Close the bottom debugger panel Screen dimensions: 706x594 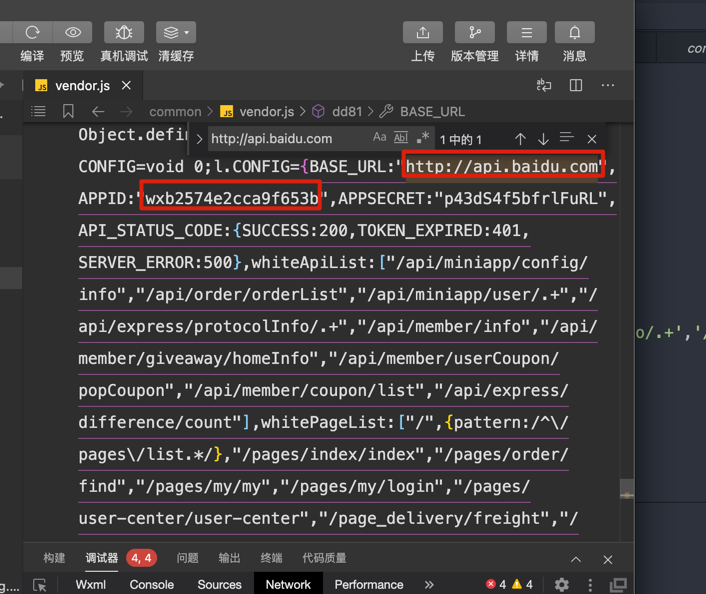tap(608, 560)
